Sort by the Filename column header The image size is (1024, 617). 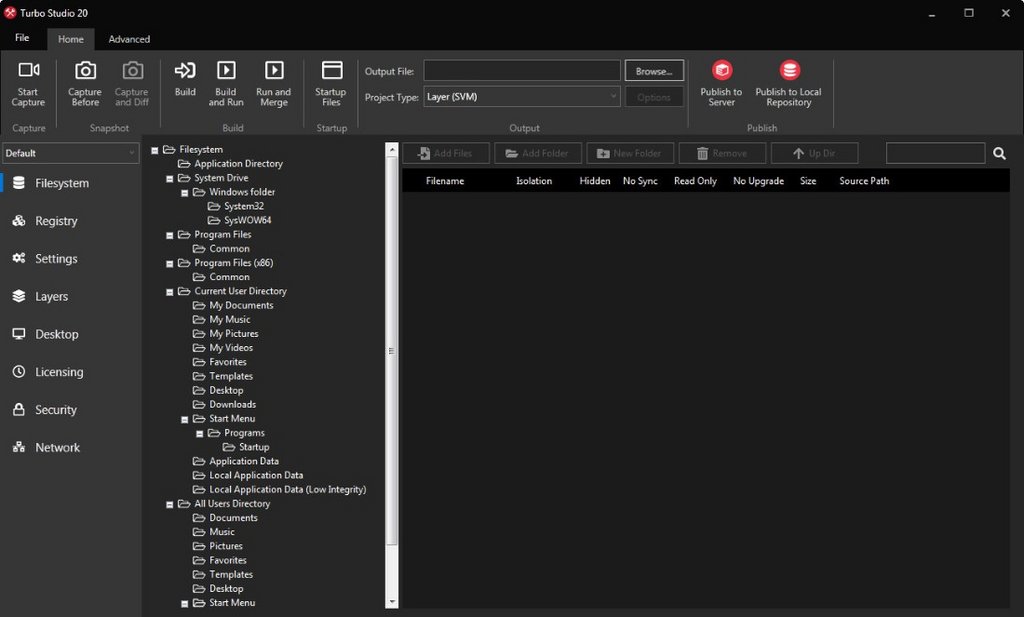445,181
